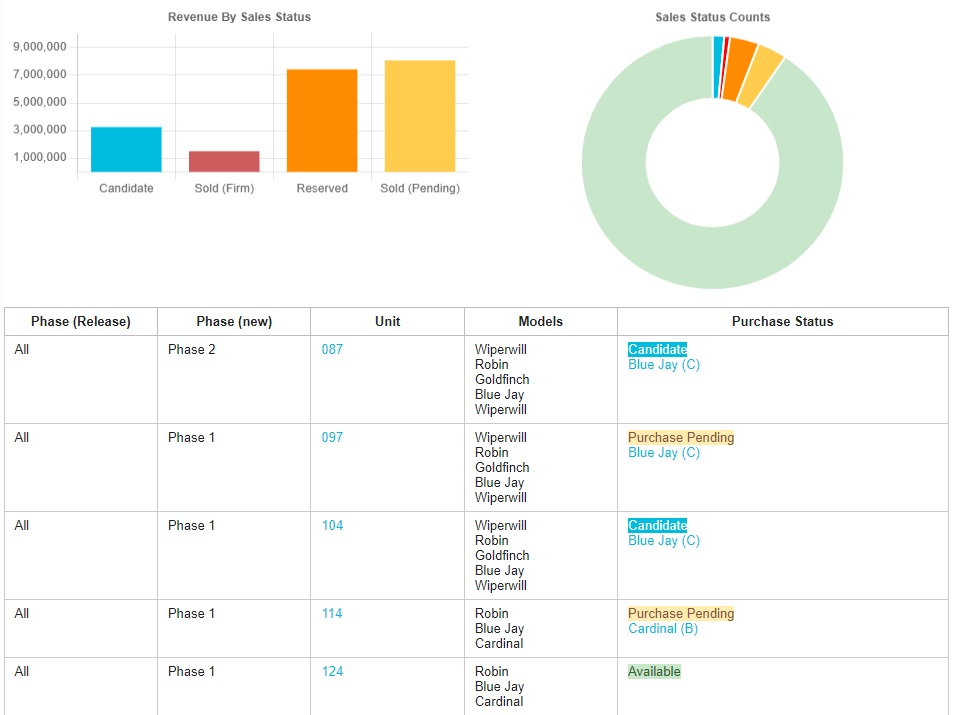Open unit 097 link
The image size is (954, 715).
click(x=332, y=438)
